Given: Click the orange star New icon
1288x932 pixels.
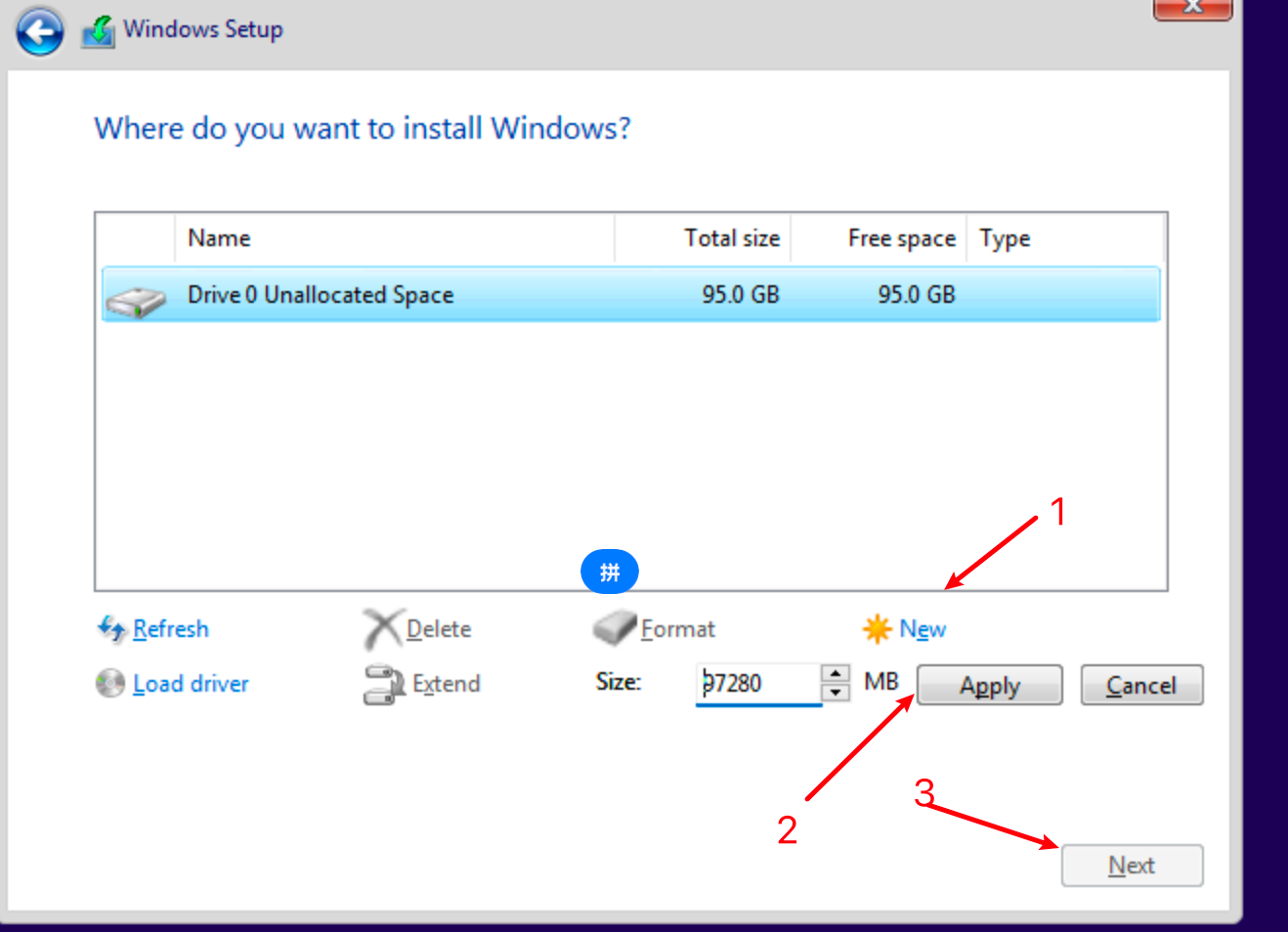Looking at the screenshot, I should pyautogui.click(x=877, y=628).
